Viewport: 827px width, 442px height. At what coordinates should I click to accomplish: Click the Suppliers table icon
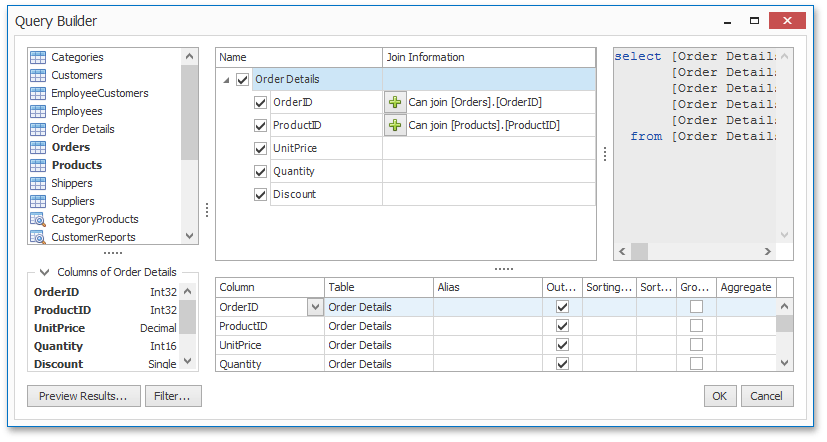38,201
